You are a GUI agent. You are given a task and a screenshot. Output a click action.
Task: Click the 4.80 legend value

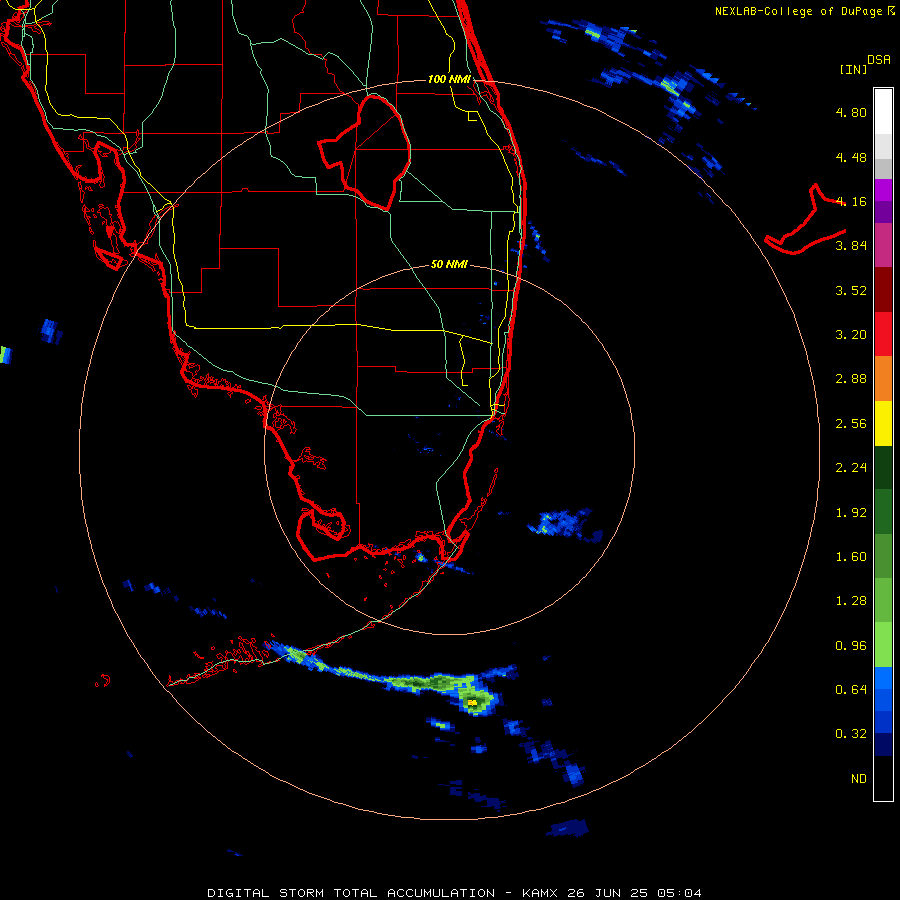851,112
